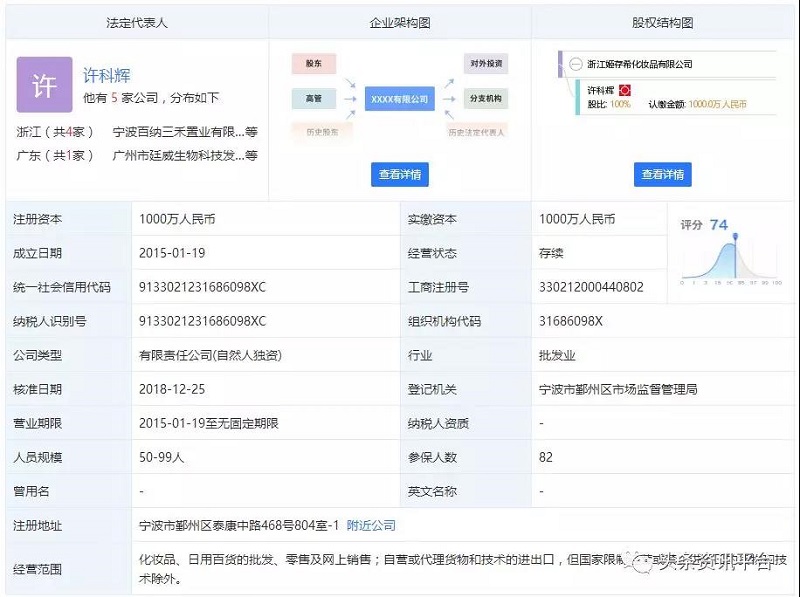Click the score marker on 评分 chart
800x597 pixels.
735,236
